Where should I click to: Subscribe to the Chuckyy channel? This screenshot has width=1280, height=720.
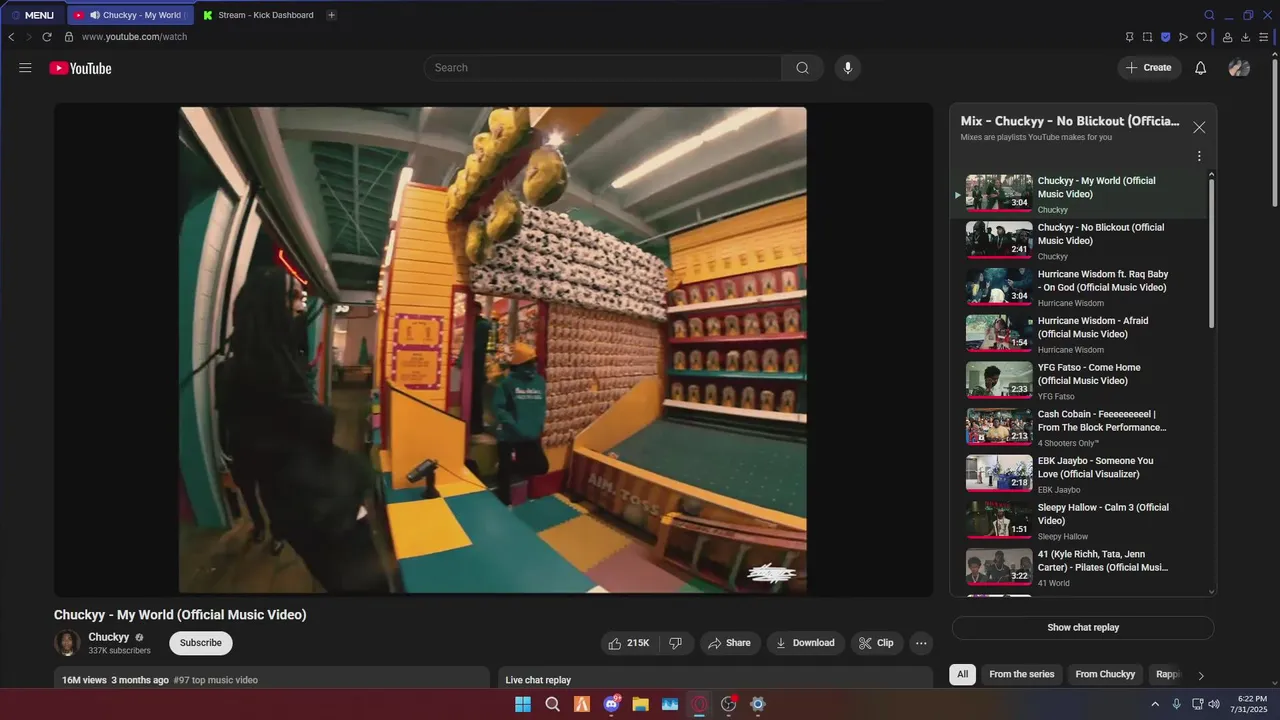tap(201, 643)
